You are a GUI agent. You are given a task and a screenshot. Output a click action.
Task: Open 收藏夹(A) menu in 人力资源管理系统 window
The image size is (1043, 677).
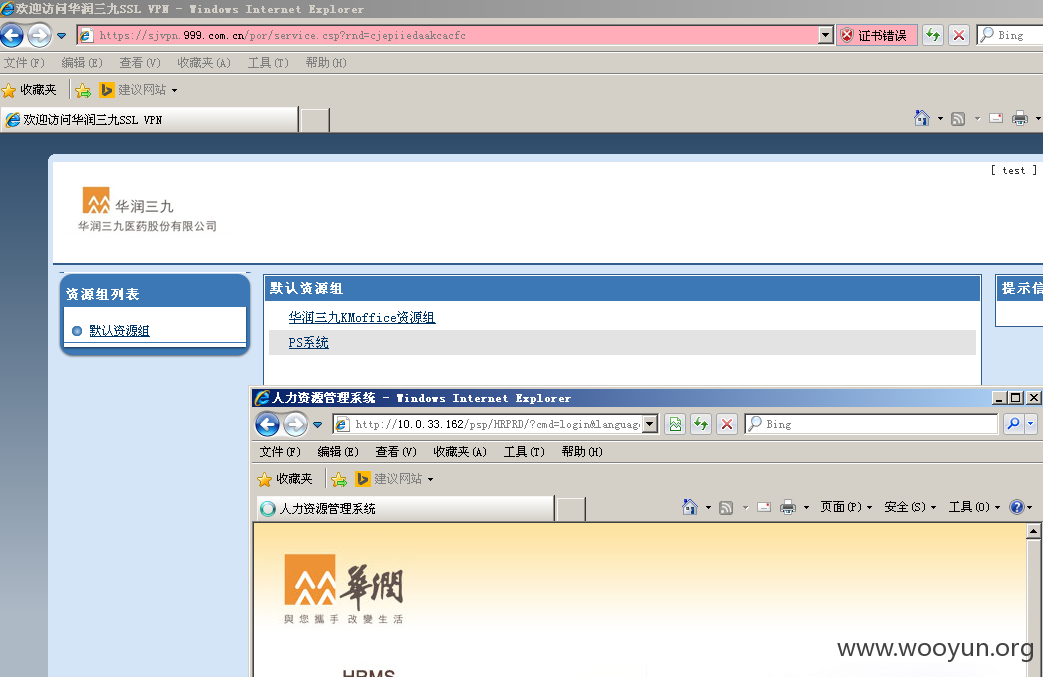[x=460, y=452]
